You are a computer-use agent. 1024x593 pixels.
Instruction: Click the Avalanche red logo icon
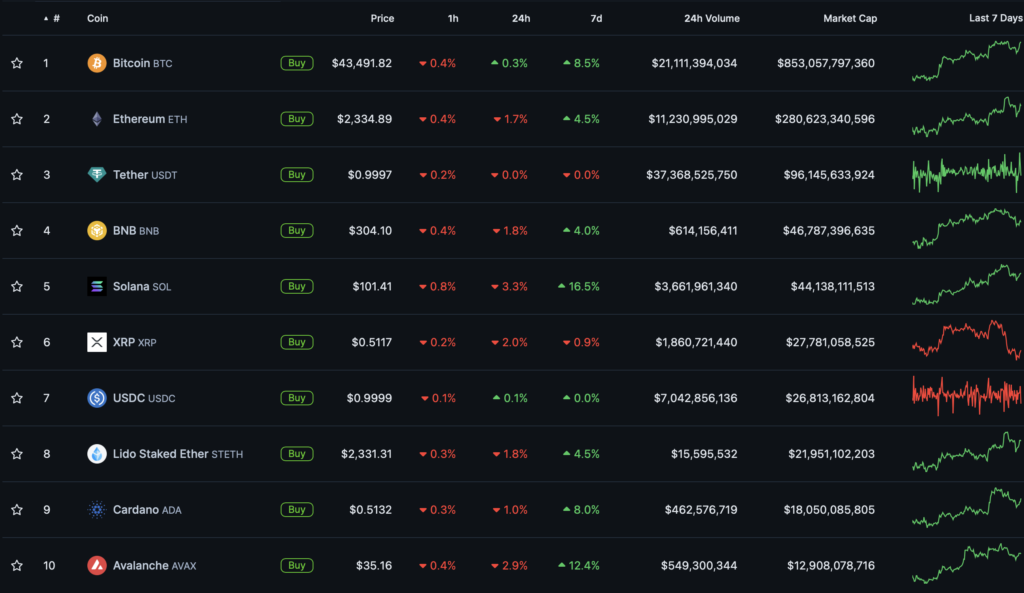pos(97,566)
